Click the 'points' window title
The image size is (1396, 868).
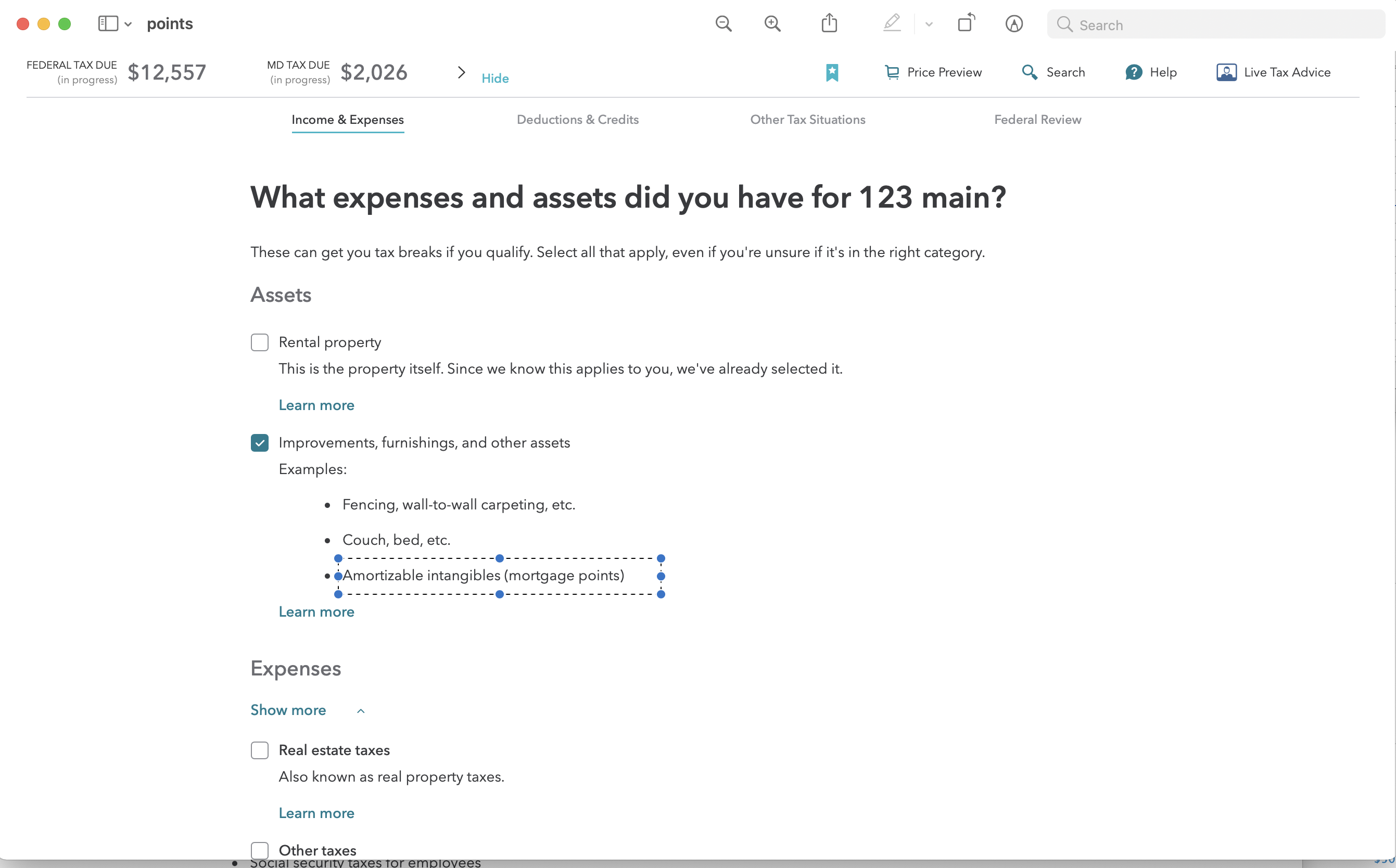click(x=169, y=23)
